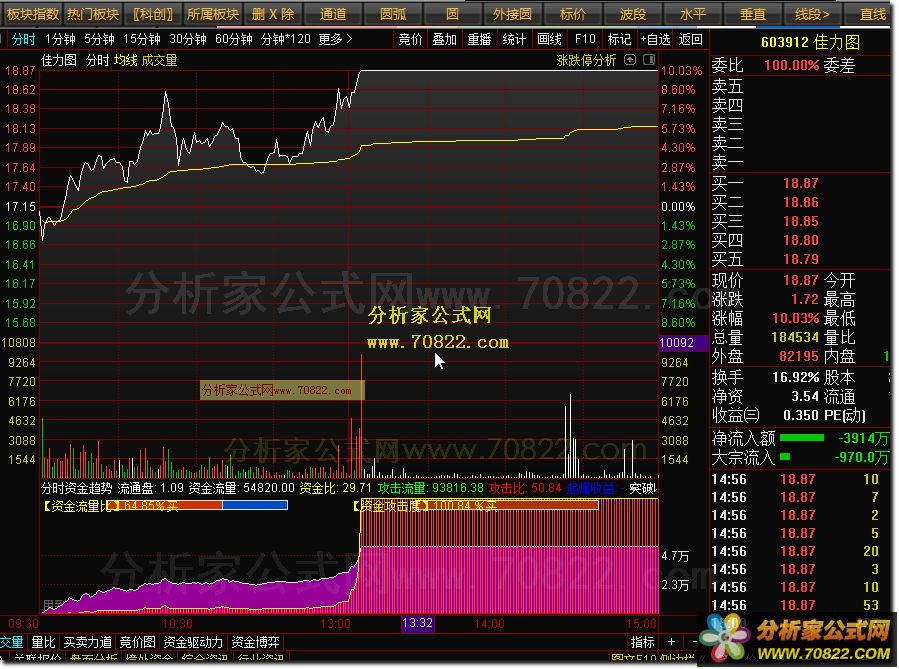Toggle the 画线 drawing mode
Image resolution: width=899 pixels, height=669 pixels.
(549, 39)
